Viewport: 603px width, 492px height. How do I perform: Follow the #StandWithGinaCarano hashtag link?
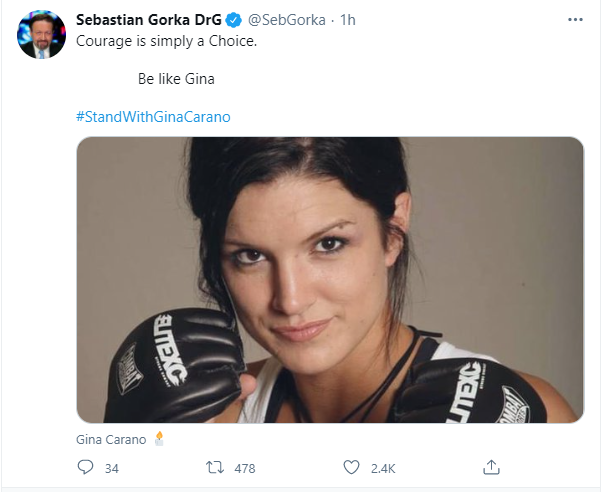(x=153, y=116)
